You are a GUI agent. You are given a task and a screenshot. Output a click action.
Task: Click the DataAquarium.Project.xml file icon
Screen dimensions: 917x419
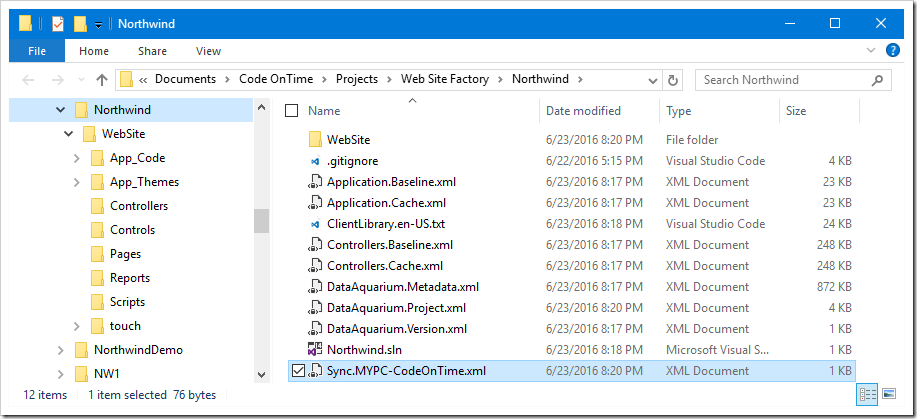pyautogui.click(x=315, y=308)
